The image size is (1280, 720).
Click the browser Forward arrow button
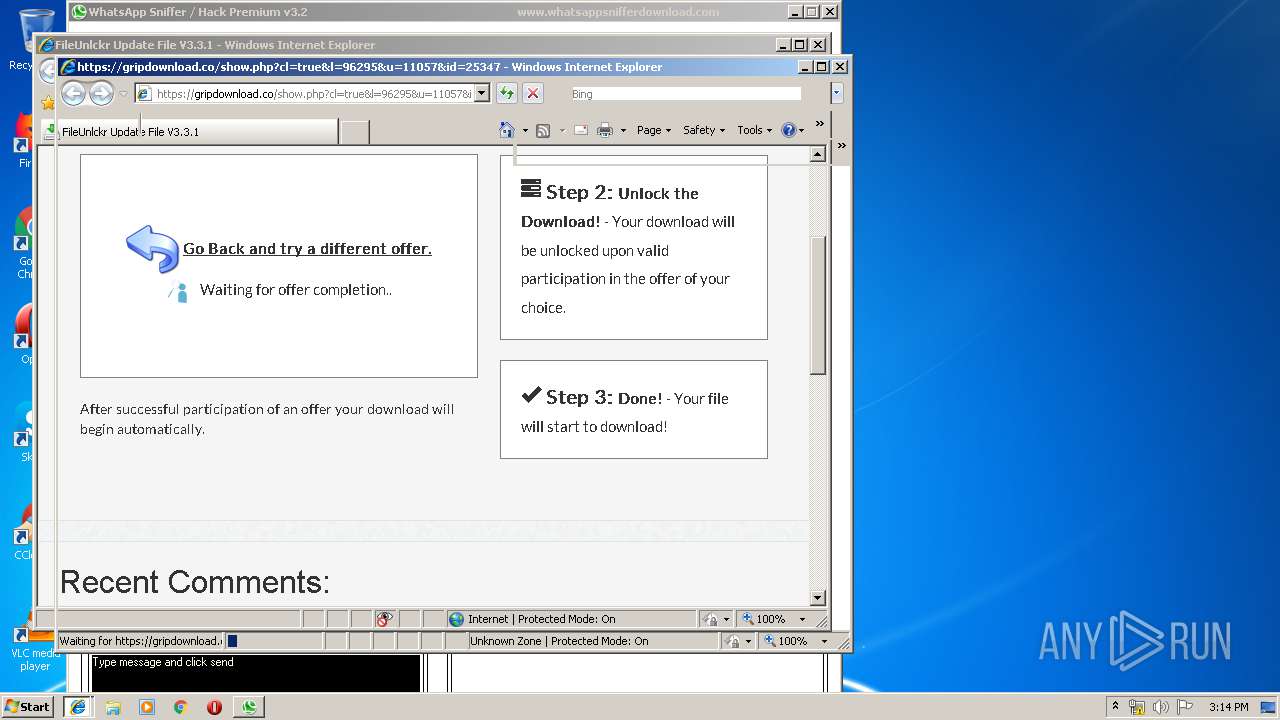pyautogui.click(x=101, y=93)
